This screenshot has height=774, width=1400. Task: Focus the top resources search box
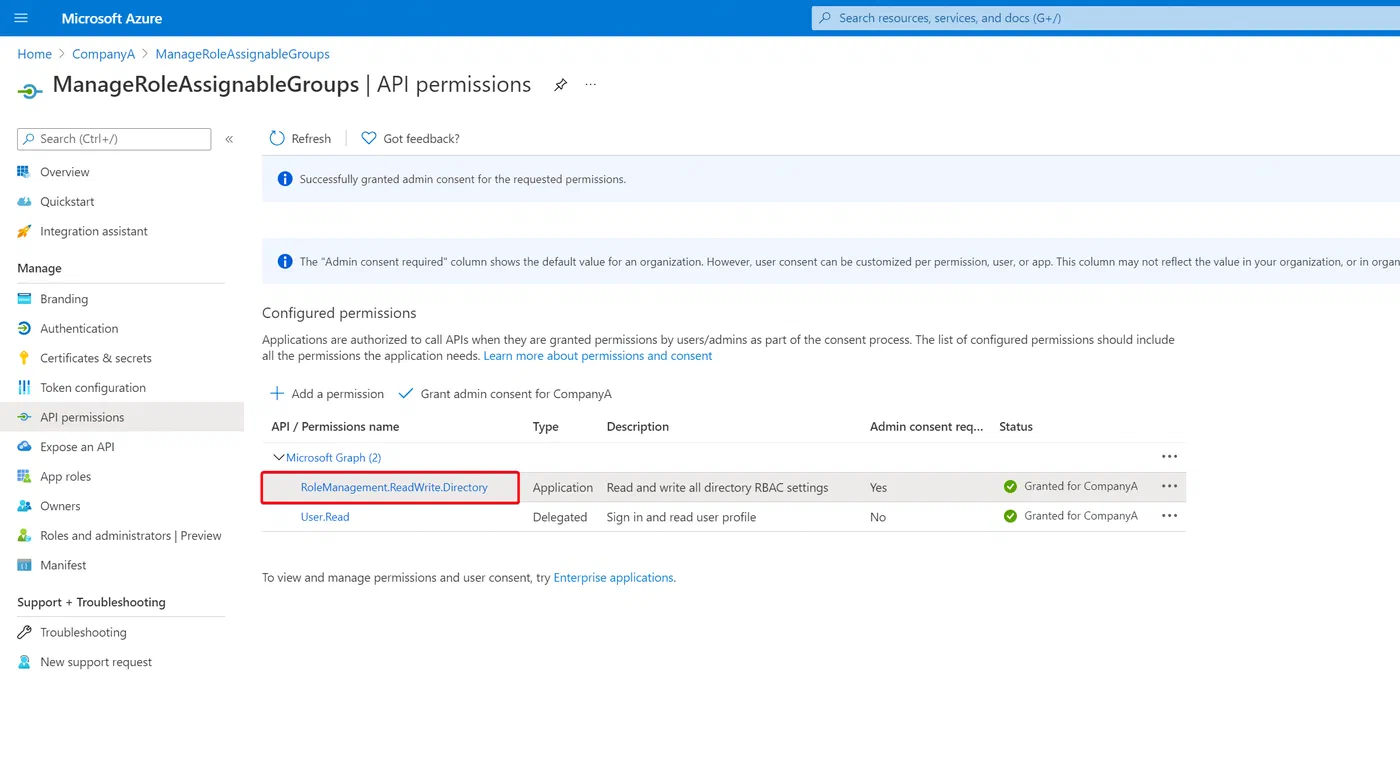click(x=1105, y=18)
